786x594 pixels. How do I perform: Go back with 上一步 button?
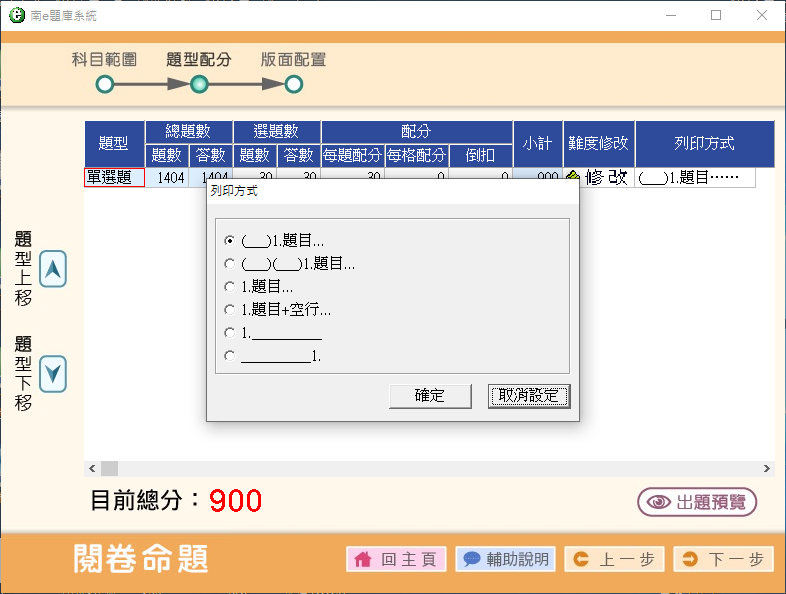(614, 560)
